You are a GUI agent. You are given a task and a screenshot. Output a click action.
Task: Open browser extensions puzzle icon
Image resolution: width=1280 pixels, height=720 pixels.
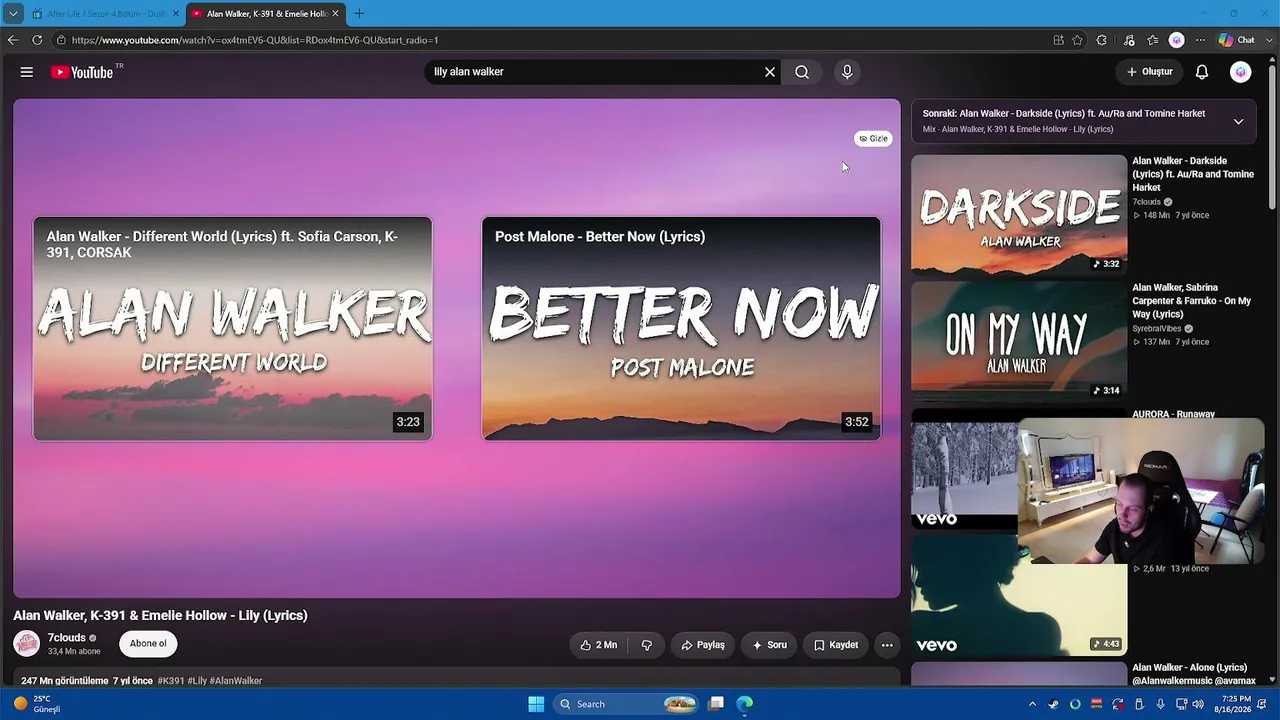pos(1101,40)
